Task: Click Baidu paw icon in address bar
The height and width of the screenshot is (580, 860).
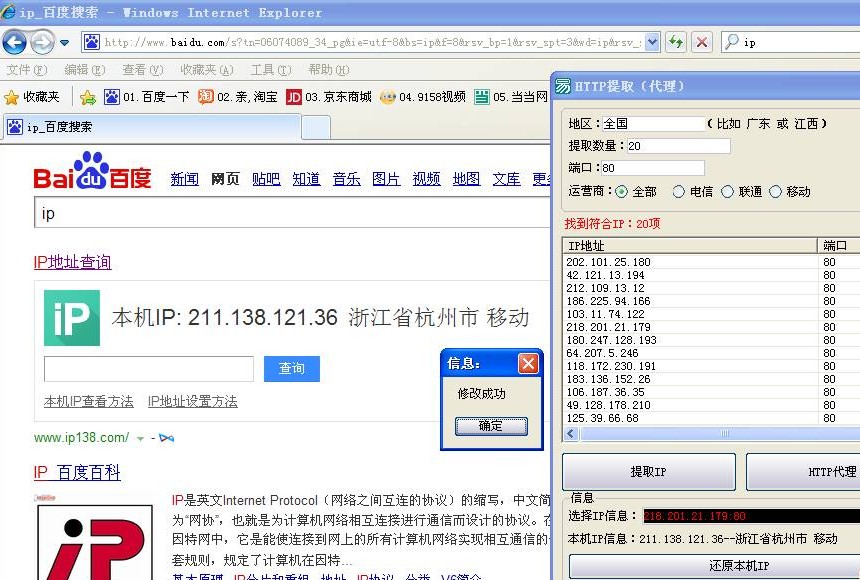Action: [x=92, y=42]
